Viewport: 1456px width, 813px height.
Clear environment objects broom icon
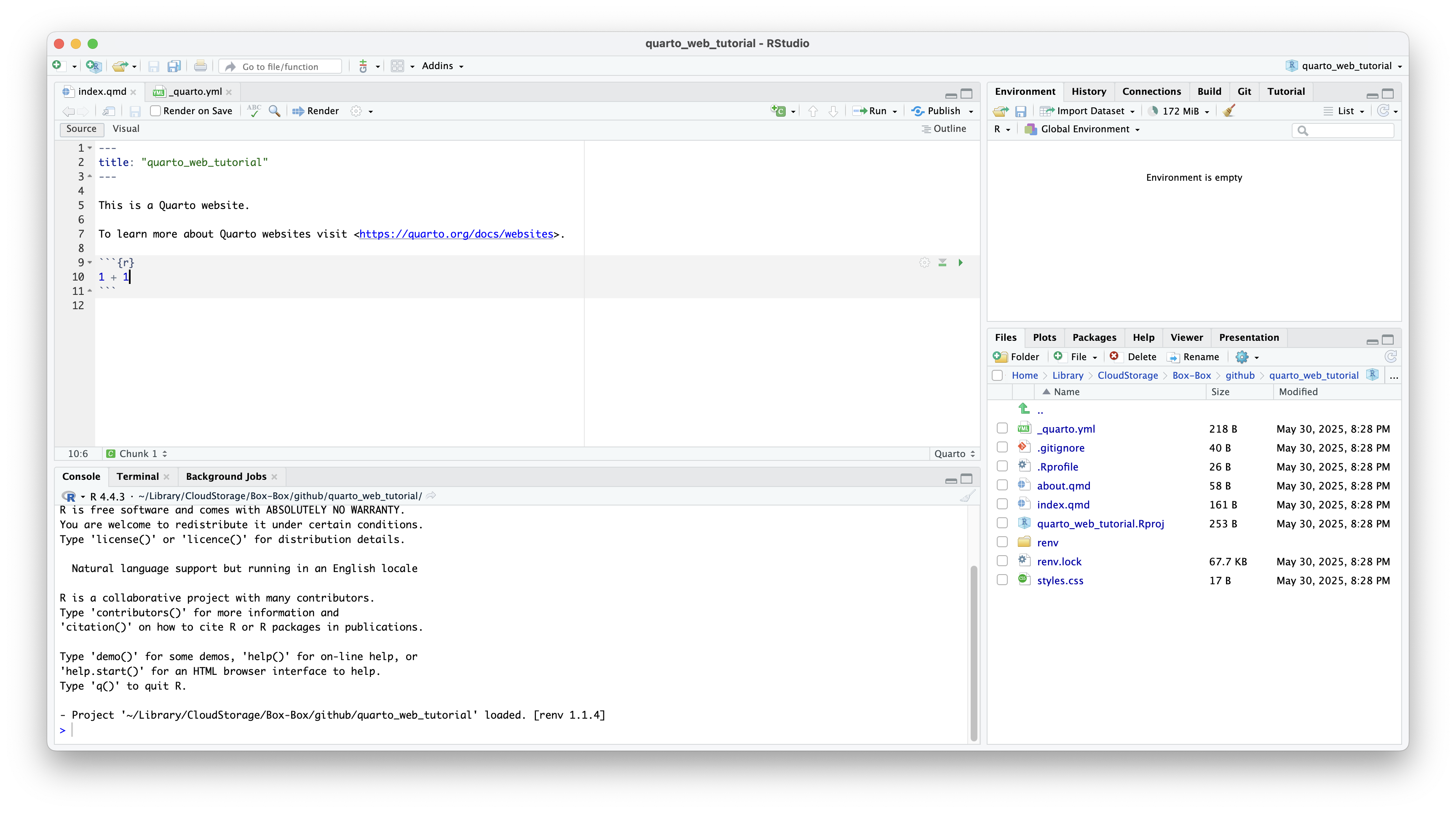(1229, 111)
